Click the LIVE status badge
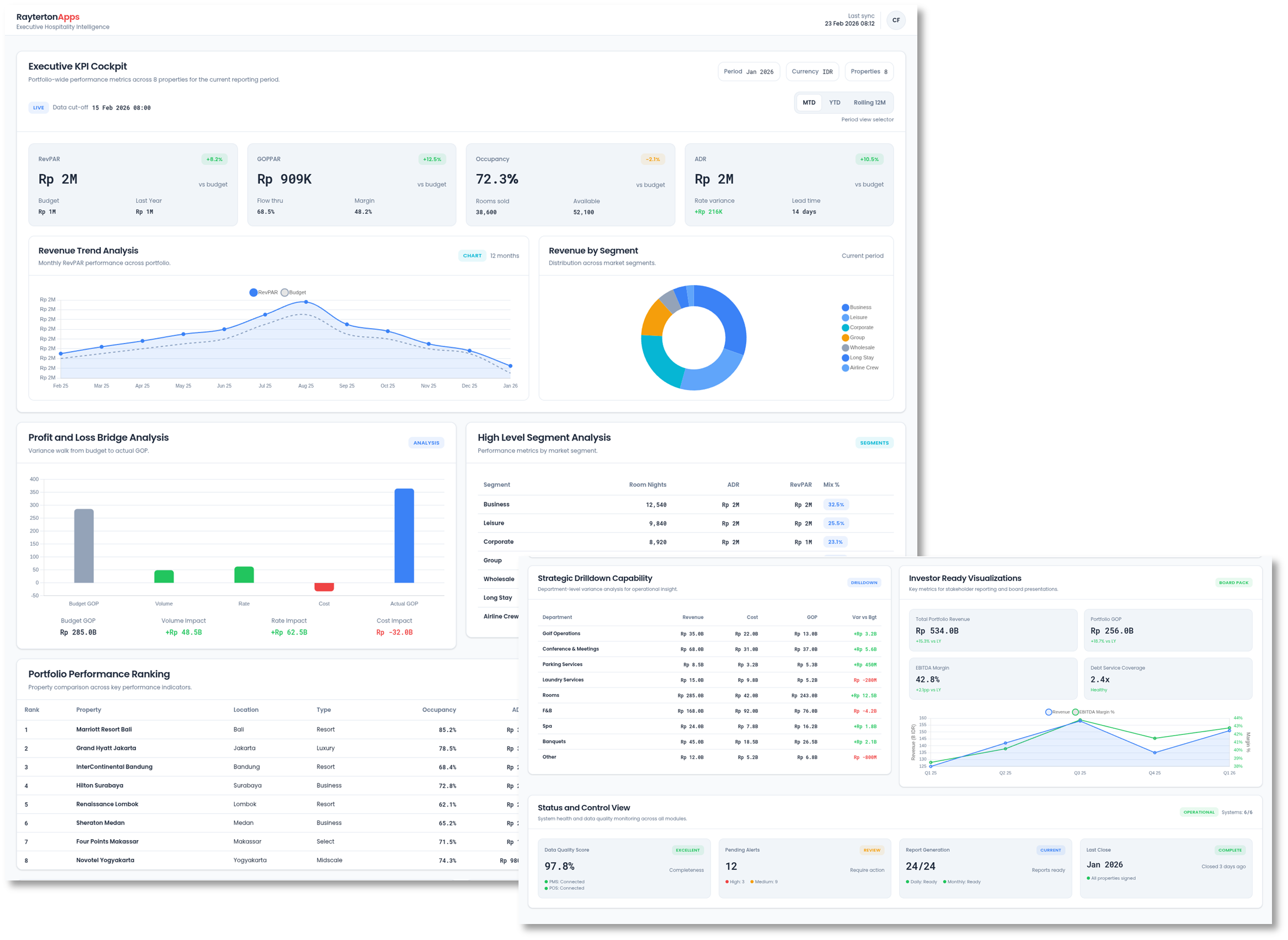Image resolution: width=1288 pixels, height=940 pixels. pos(38,107)
